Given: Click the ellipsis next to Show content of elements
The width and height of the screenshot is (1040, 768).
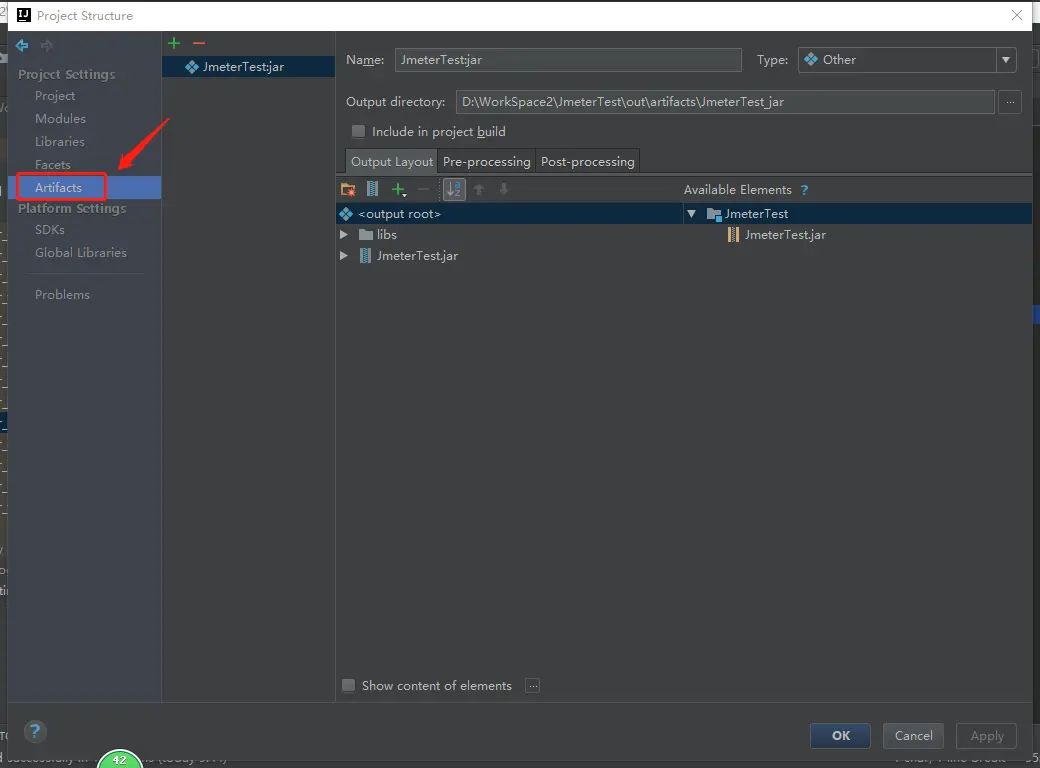Looking at the screenshot, I should tap(533, 686).
